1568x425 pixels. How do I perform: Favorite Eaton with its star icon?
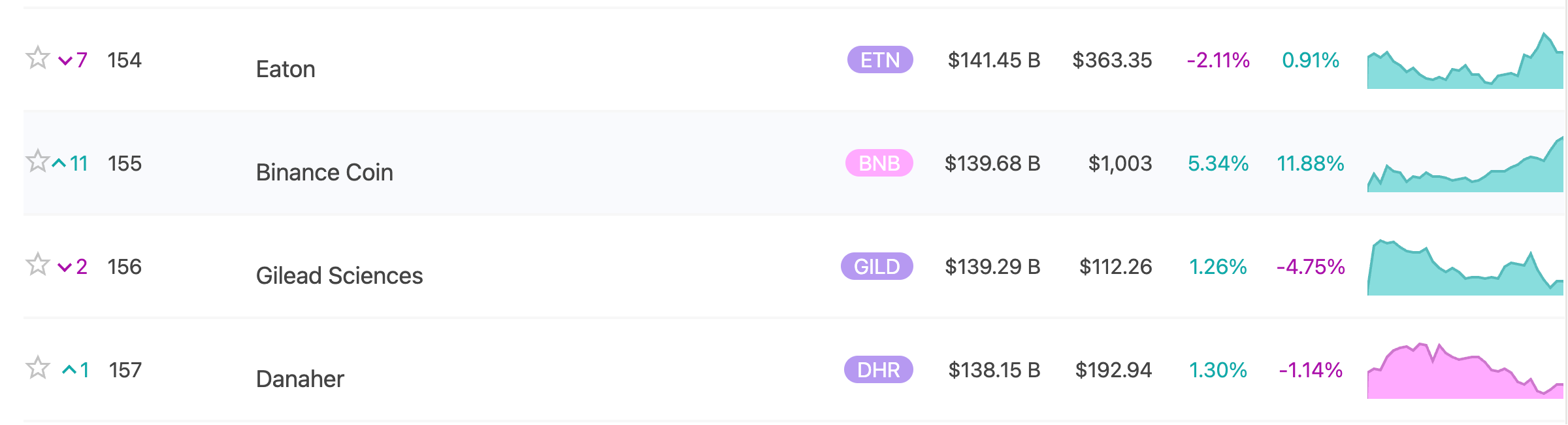coord(37,58)
